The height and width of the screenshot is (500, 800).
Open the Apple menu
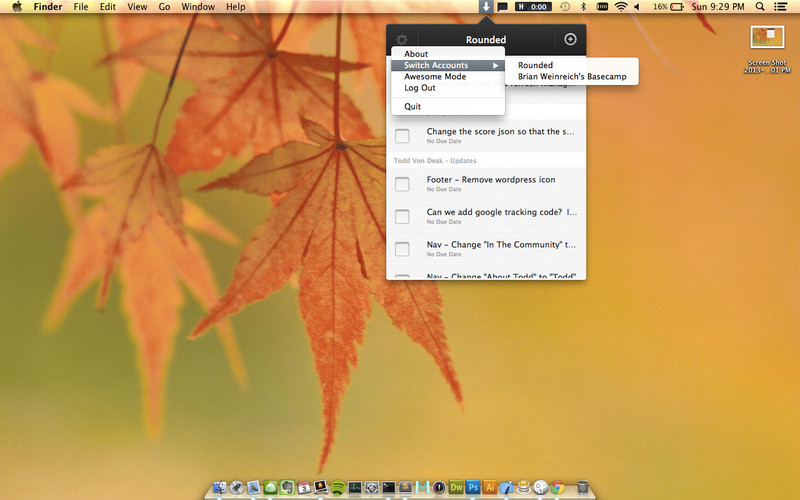click(17, 7)
